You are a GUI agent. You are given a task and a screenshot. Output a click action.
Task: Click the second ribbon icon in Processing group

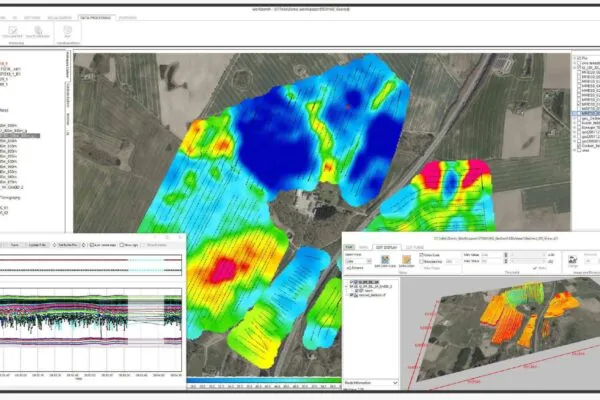pyautogui.click(x=38, y=32)
